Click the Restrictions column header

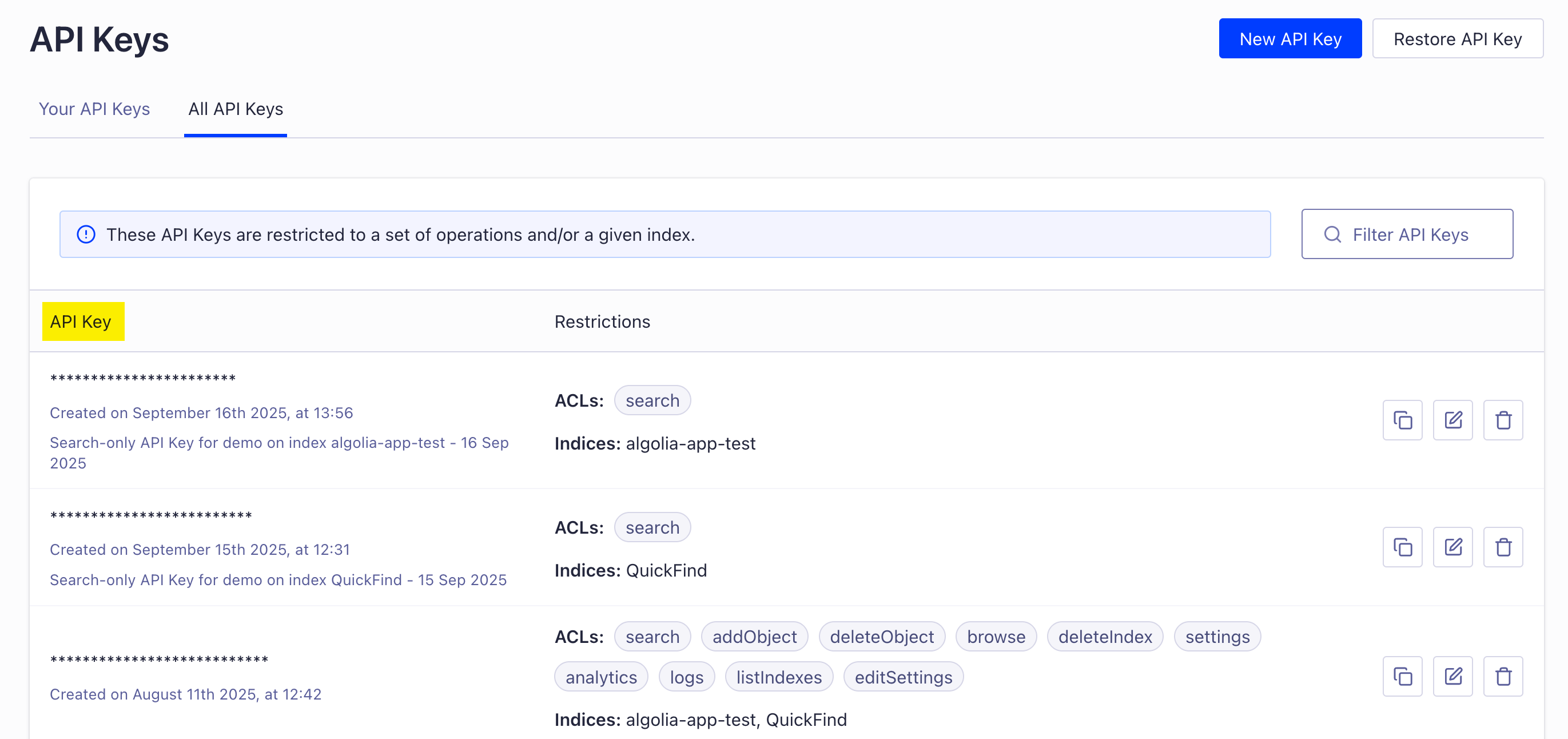point(602,321)
